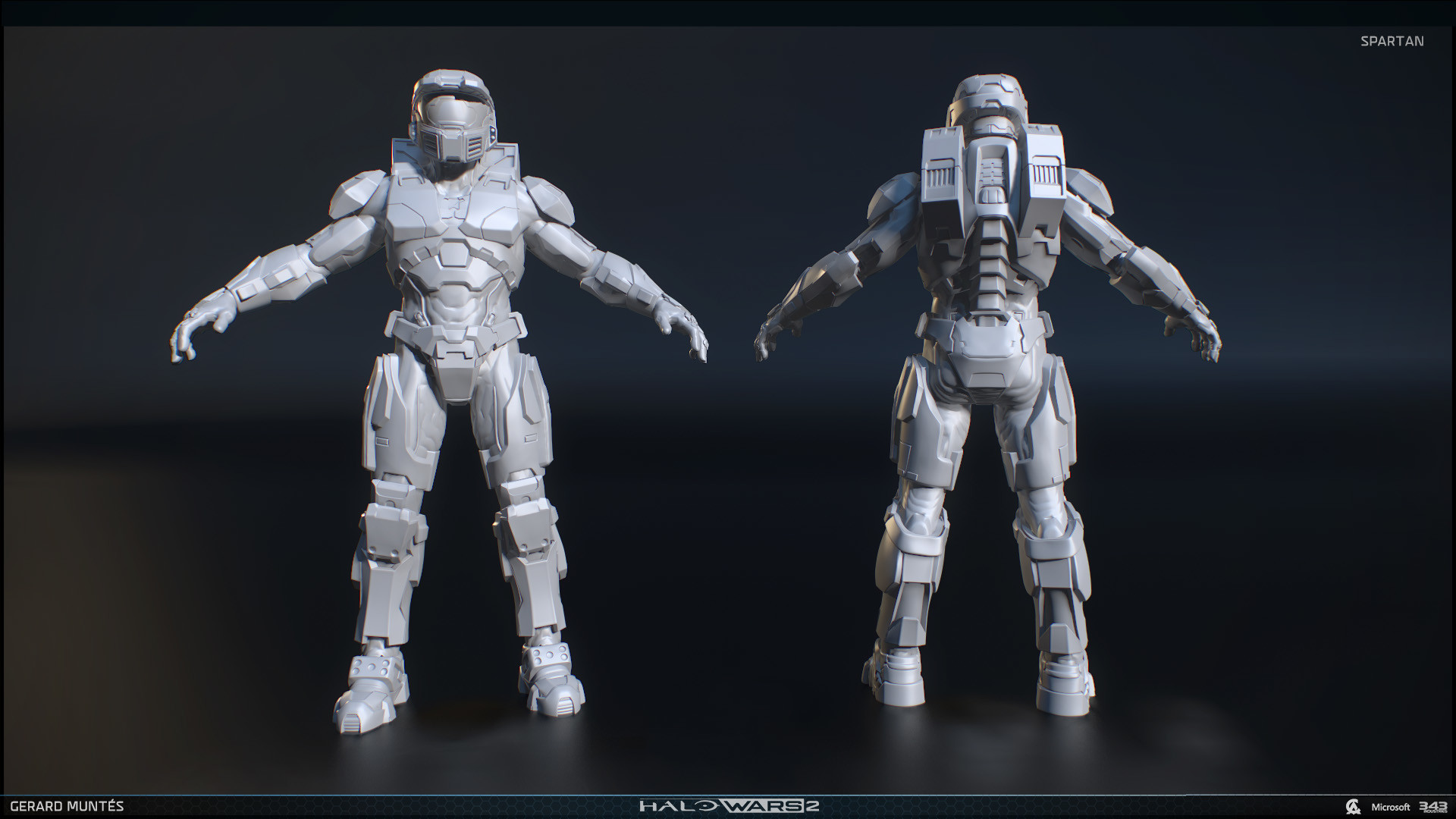
Task: Click the front model's belt buckle
Action: pyautogui.click(x=456, y=350)
